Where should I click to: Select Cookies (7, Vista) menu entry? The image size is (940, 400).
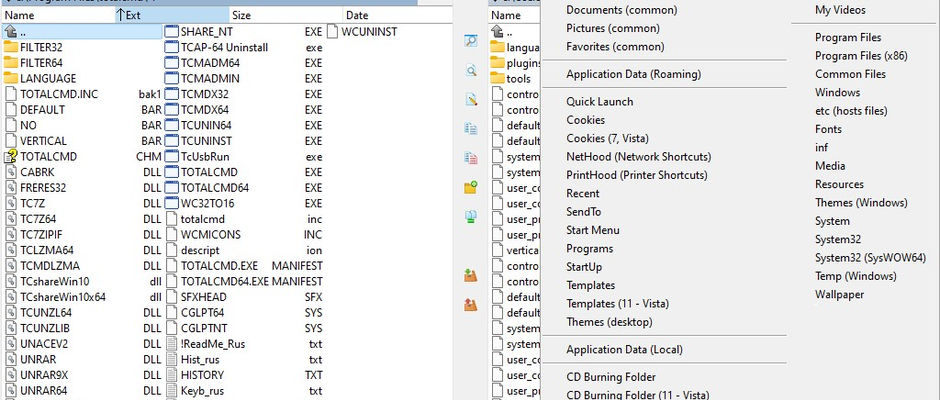coord(607,139)
